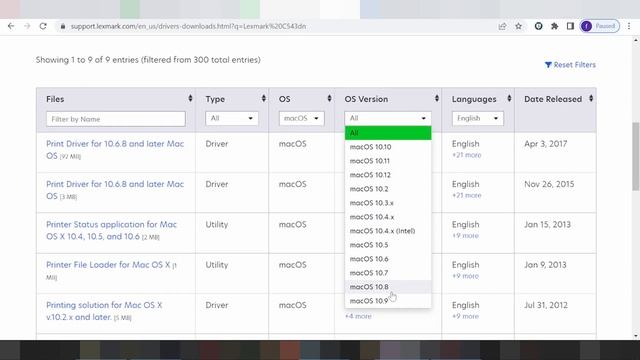Select macOS 10.7 option

click(x=388, y=273)
